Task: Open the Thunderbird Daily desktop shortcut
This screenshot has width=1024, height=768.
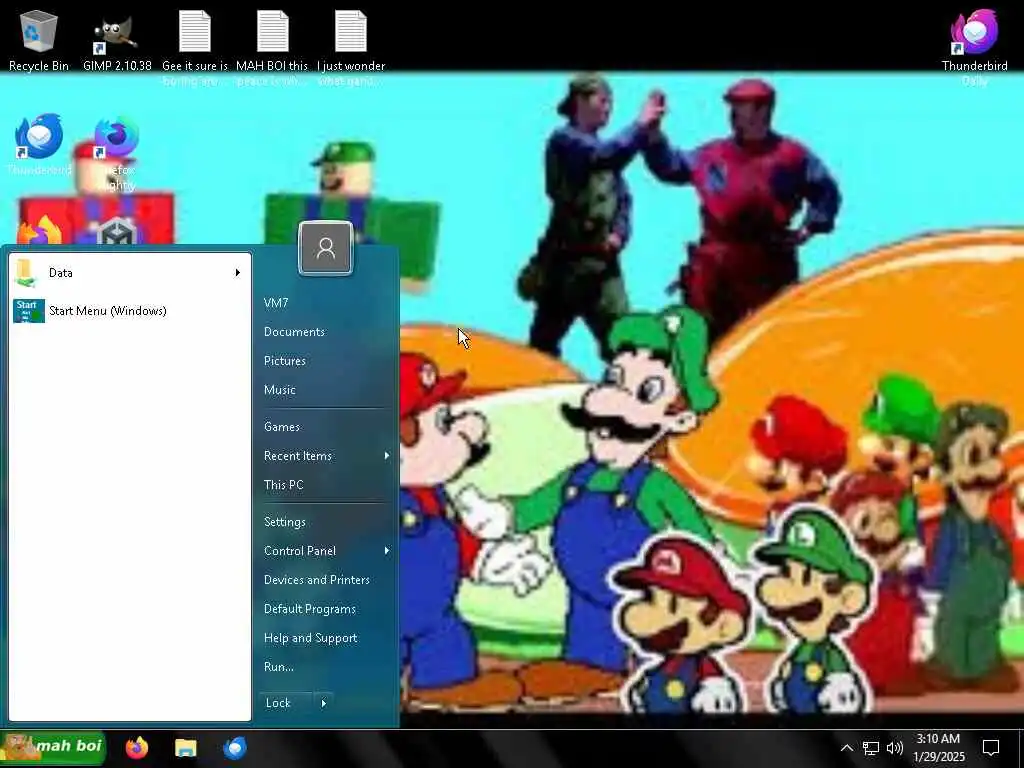Action: click(x=974, y=47)
